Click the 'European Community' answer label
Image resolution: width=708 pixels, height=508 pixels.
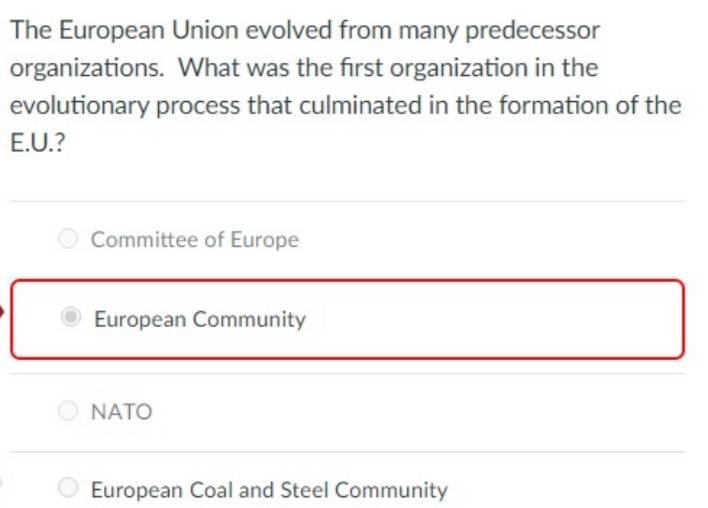(x=200, y=319)
